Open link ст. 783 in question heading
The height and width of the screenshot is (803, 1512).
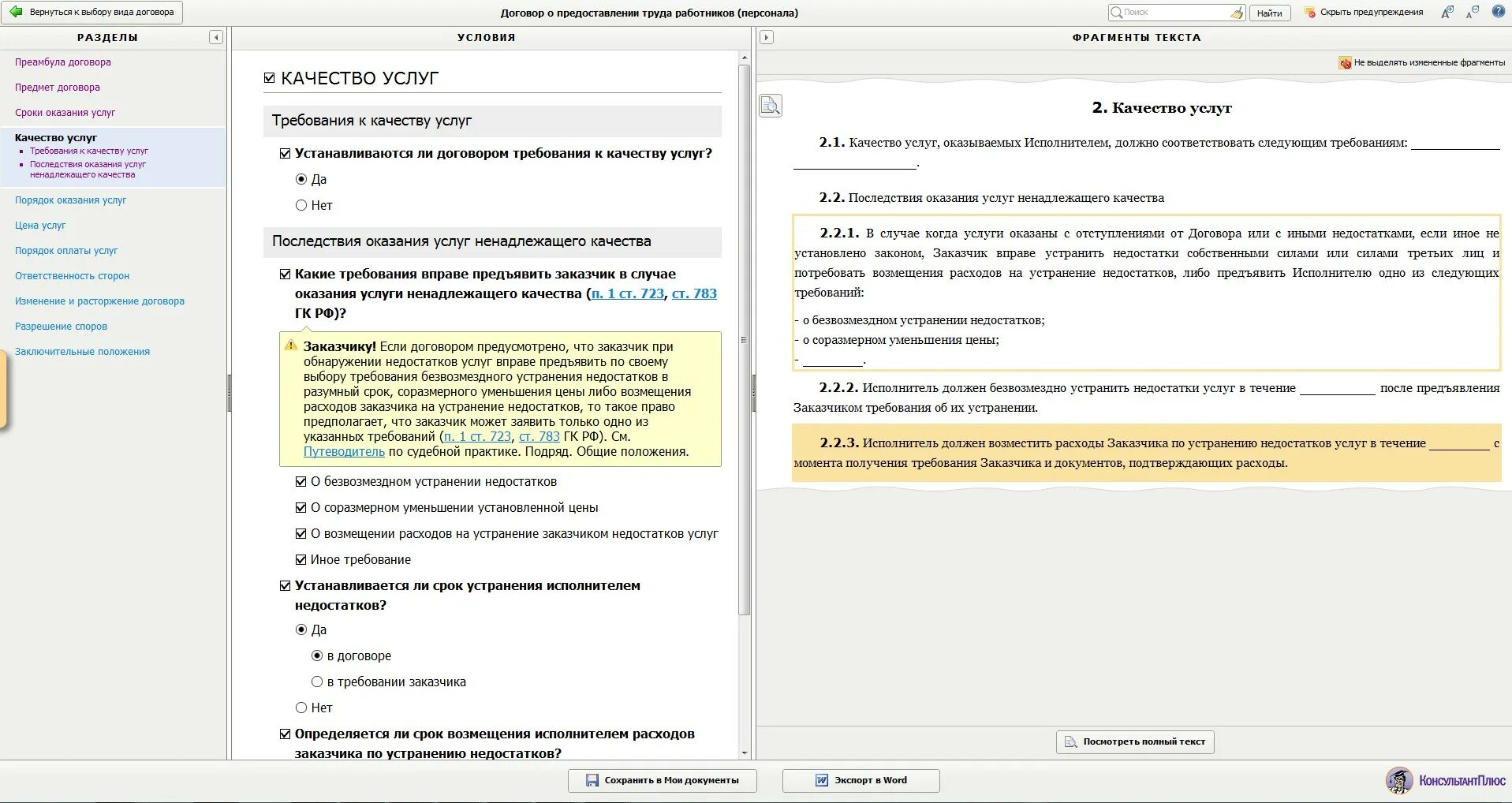click(x=694, y=293)
